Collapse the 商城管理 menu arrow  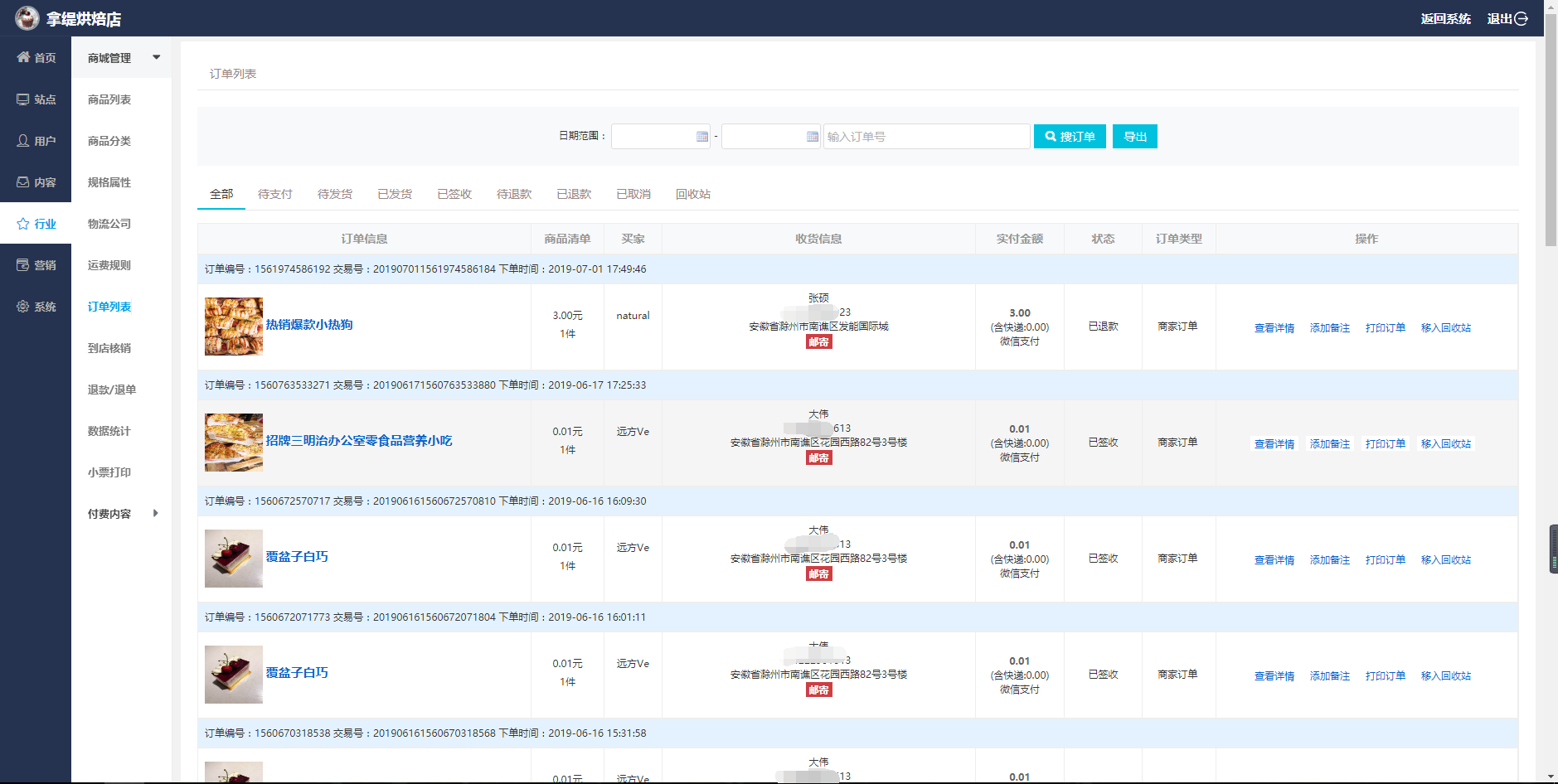tap(156, 57)
